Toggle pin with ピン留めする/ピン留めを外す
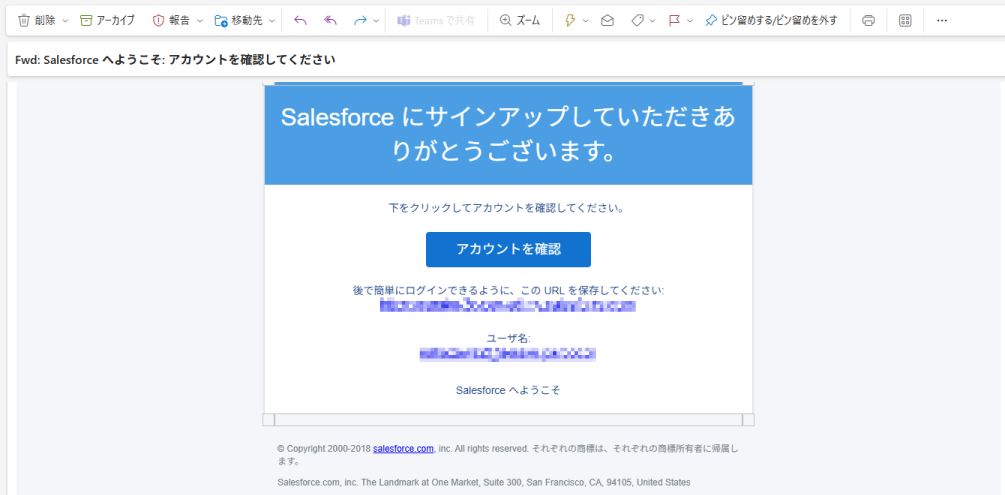This screenshot has height=495, width=1005. 770,20
